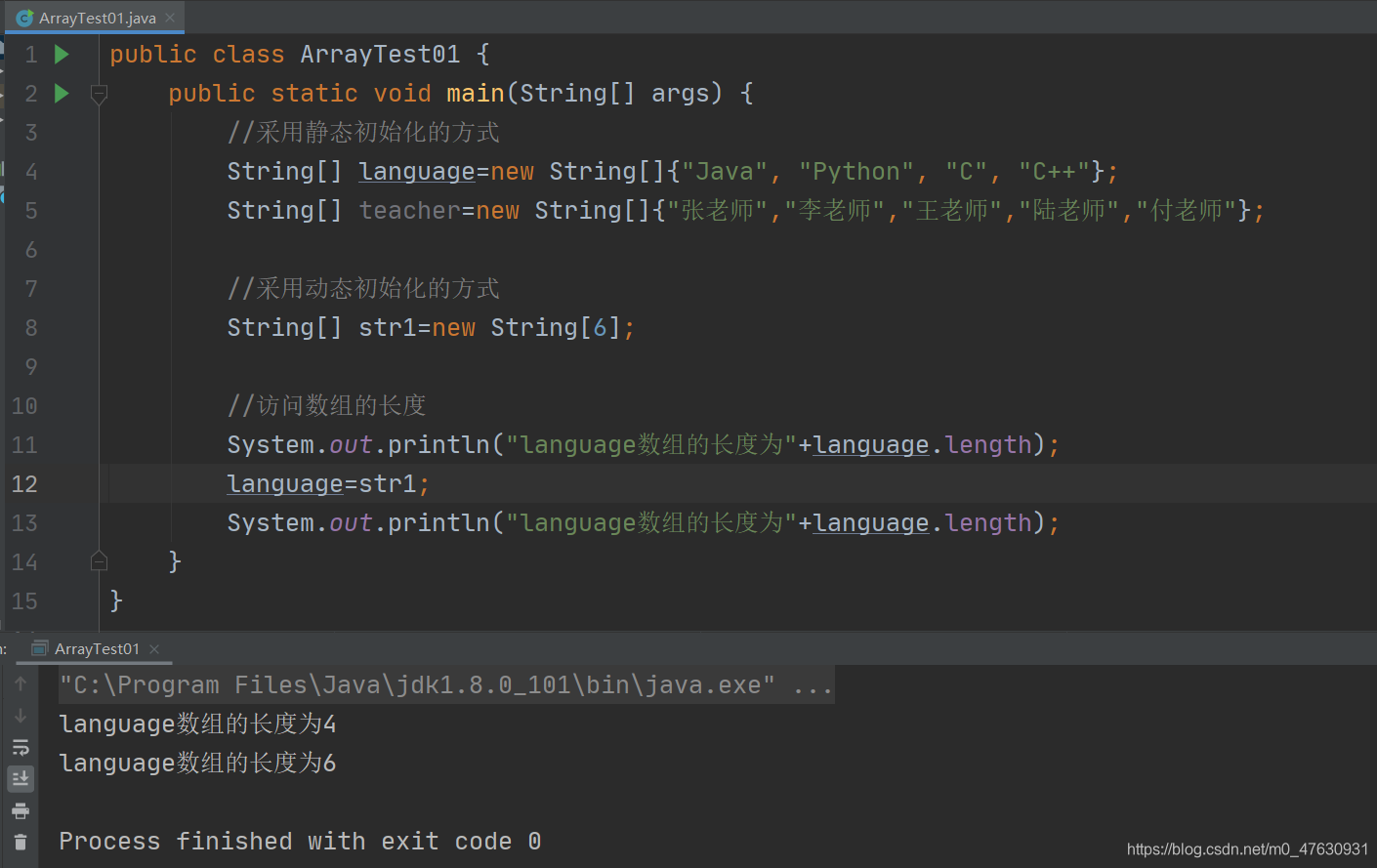Click the 'str1' variable on line 8
The image size is (1377, 868).
point(388,328)
